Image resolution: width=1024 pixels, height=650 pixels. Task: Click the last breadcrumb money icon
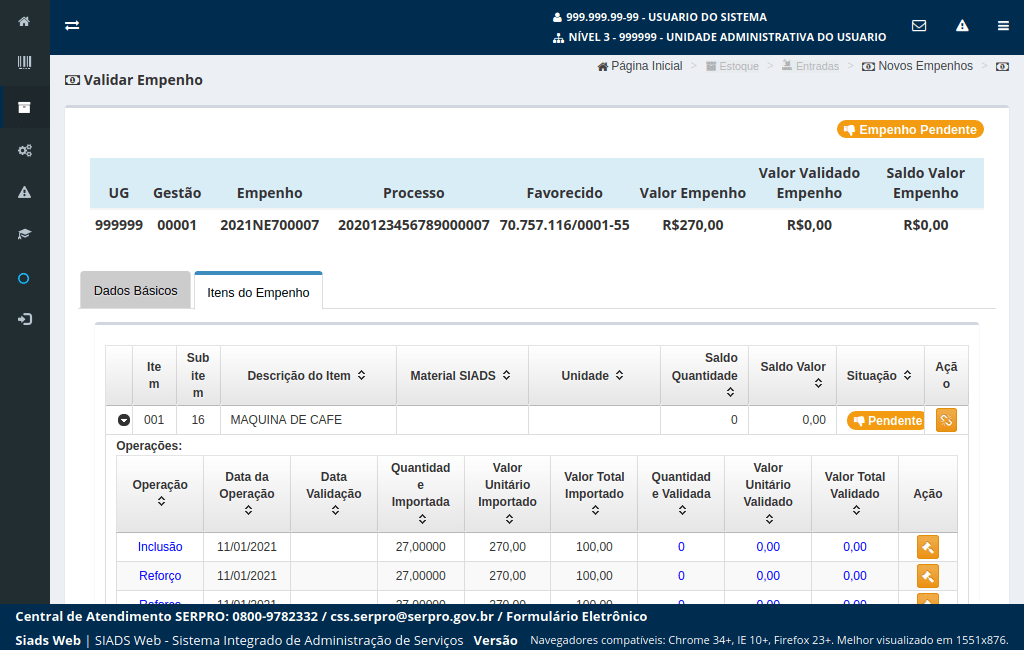[1002, 67]
